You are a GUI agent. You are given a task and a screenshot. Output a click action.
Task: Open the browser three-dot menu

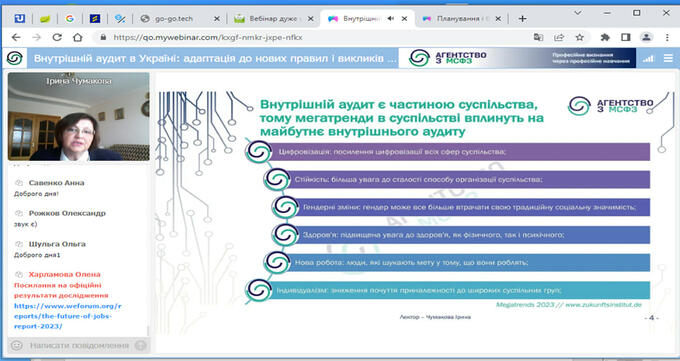667,37
